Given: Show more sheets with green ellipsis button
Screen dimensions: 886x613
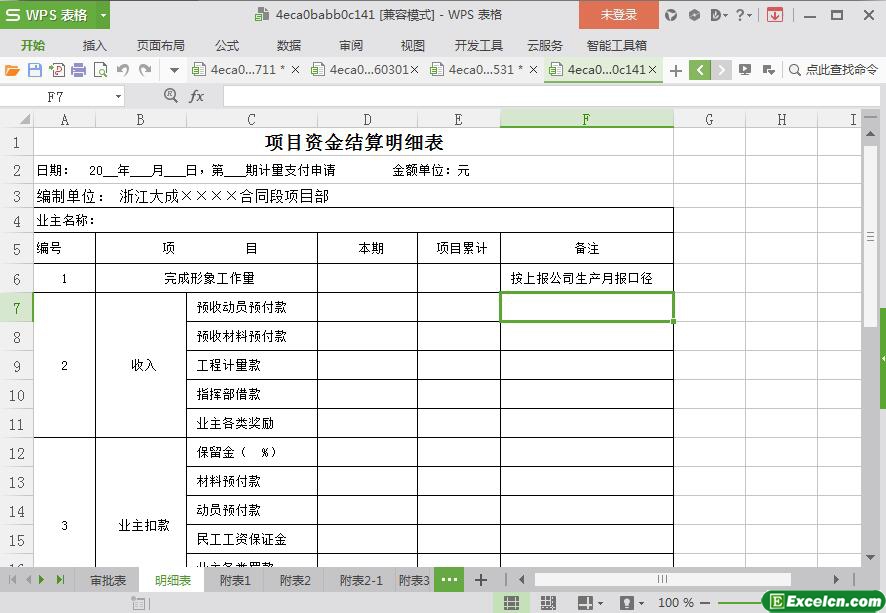Looking at the screenshot, I should 449,580.
